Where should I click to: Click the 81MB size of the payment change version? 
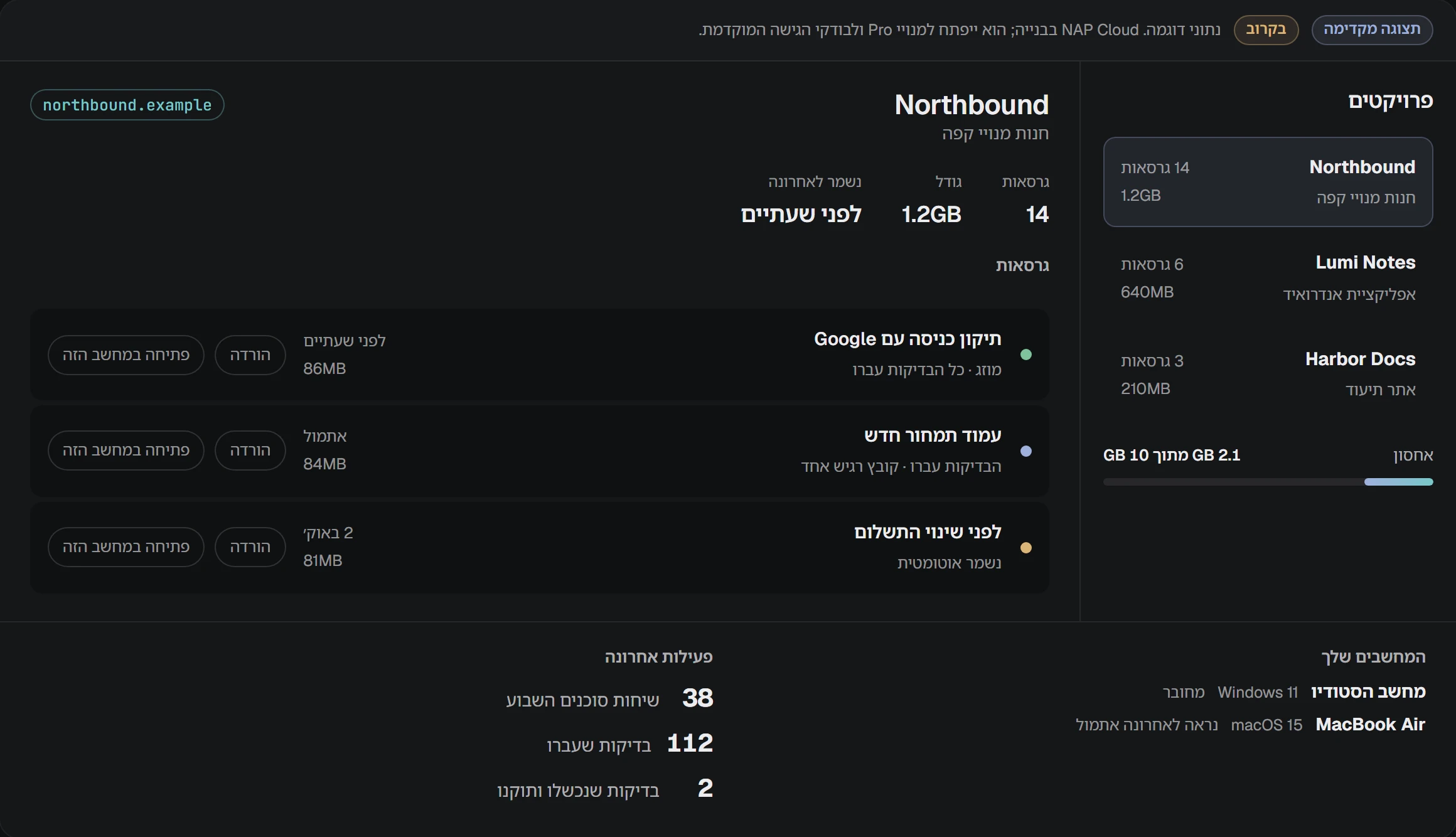click(x=323, y=560)
